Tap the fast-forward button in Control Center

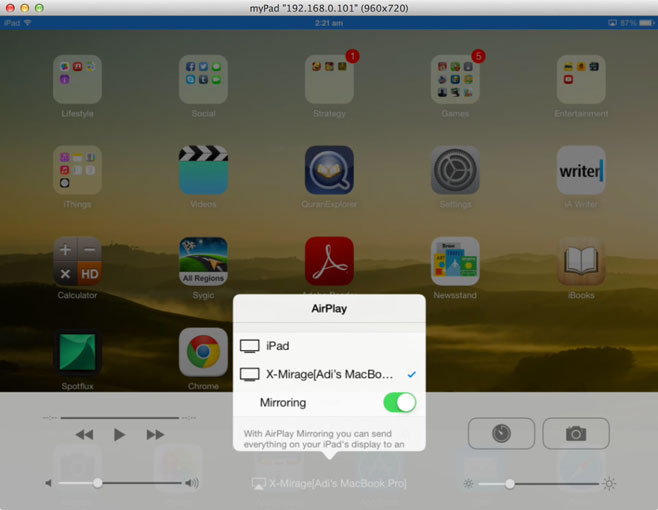(155, 434)
